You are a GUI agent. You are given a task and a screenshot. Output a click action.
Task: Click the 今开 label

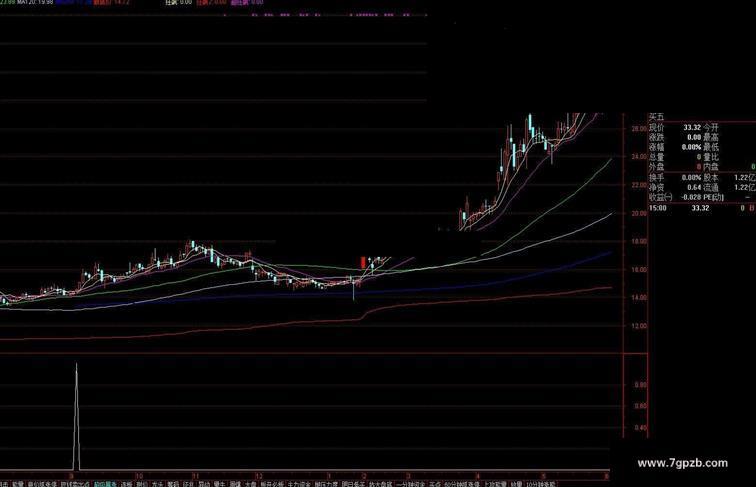pyautogui.click(x=711, y=127)
